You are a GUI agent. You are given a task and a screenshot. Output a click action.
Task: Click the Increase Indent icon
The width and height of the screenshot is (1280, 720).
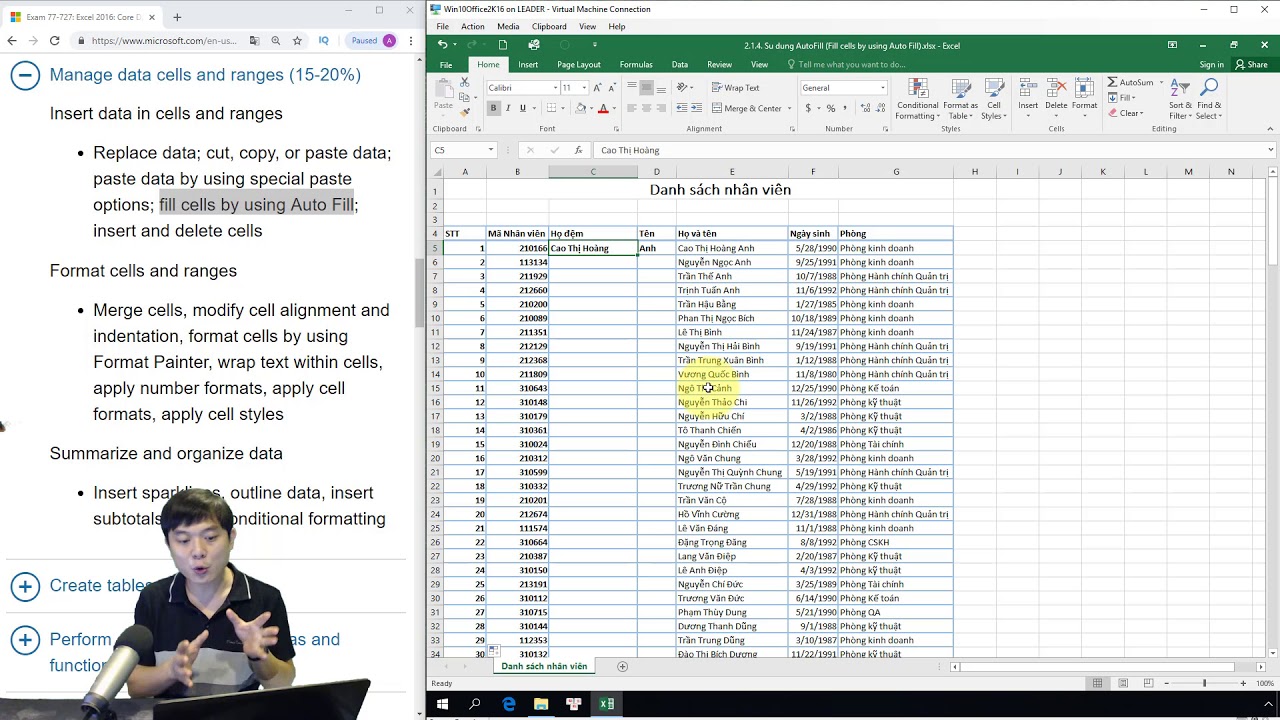tap(696, 108)
